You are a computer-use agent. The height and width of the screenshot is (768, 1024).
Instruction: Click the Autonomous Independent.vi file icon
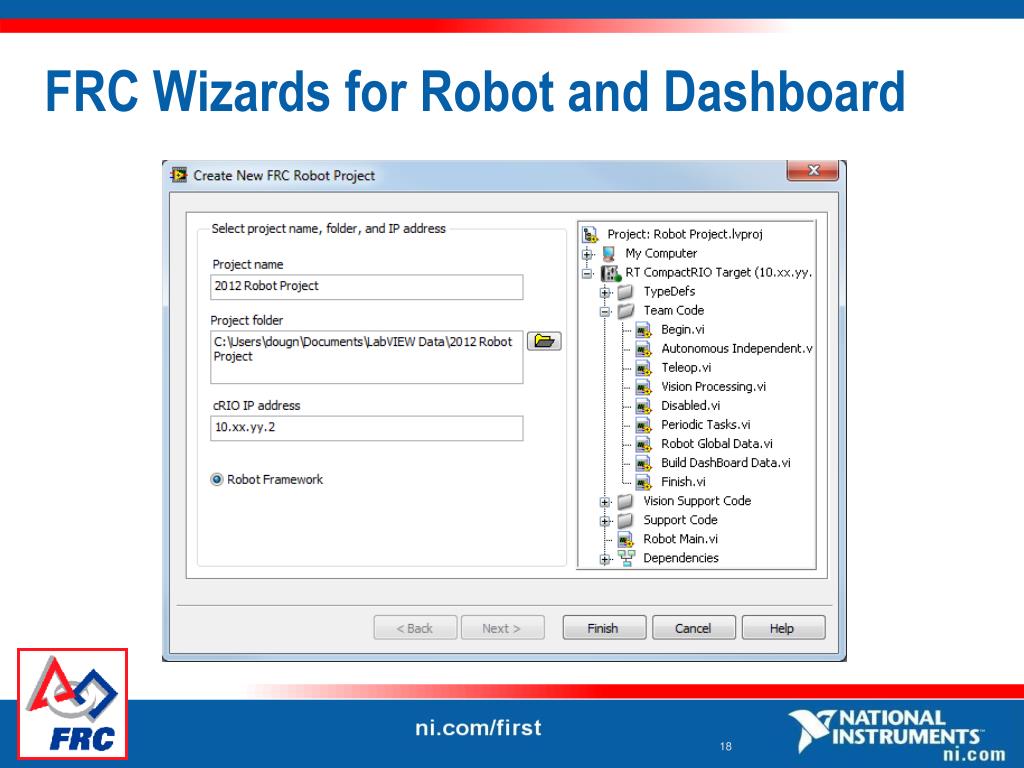click(x=644, y=349)
